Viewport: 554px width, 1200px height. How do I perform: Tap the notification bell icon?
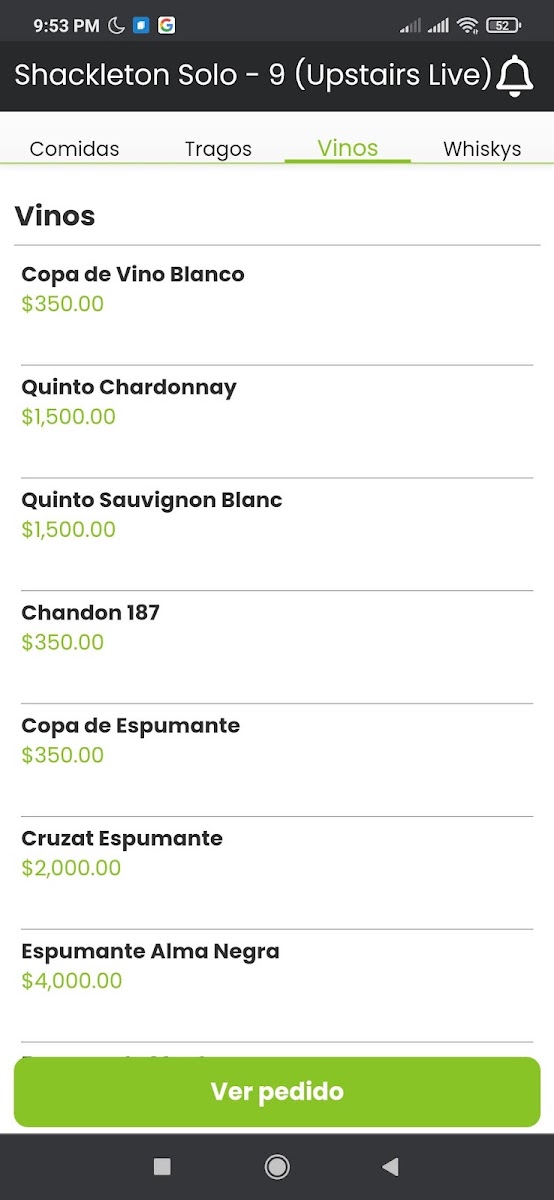click(515, 76)
